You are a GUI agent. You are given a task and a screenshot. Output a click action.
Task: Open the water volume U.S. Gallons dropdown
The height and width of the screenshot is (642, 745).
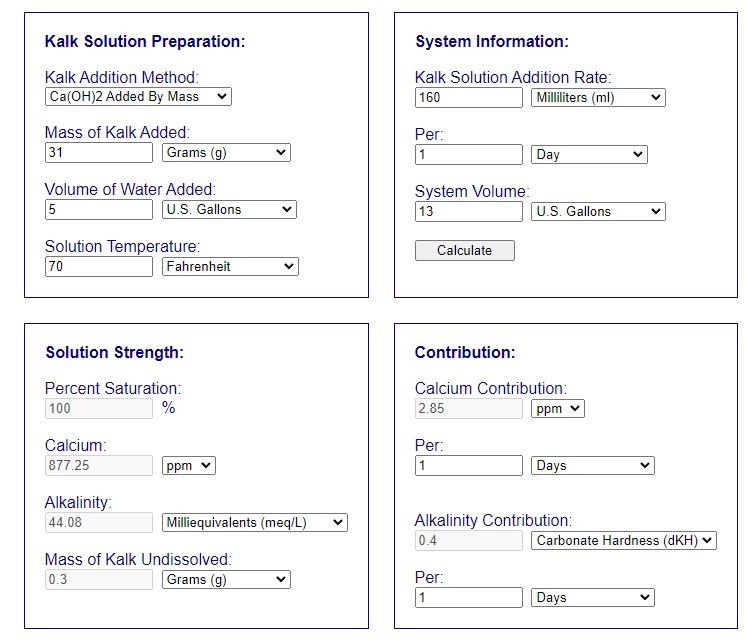tap(229, 210)
